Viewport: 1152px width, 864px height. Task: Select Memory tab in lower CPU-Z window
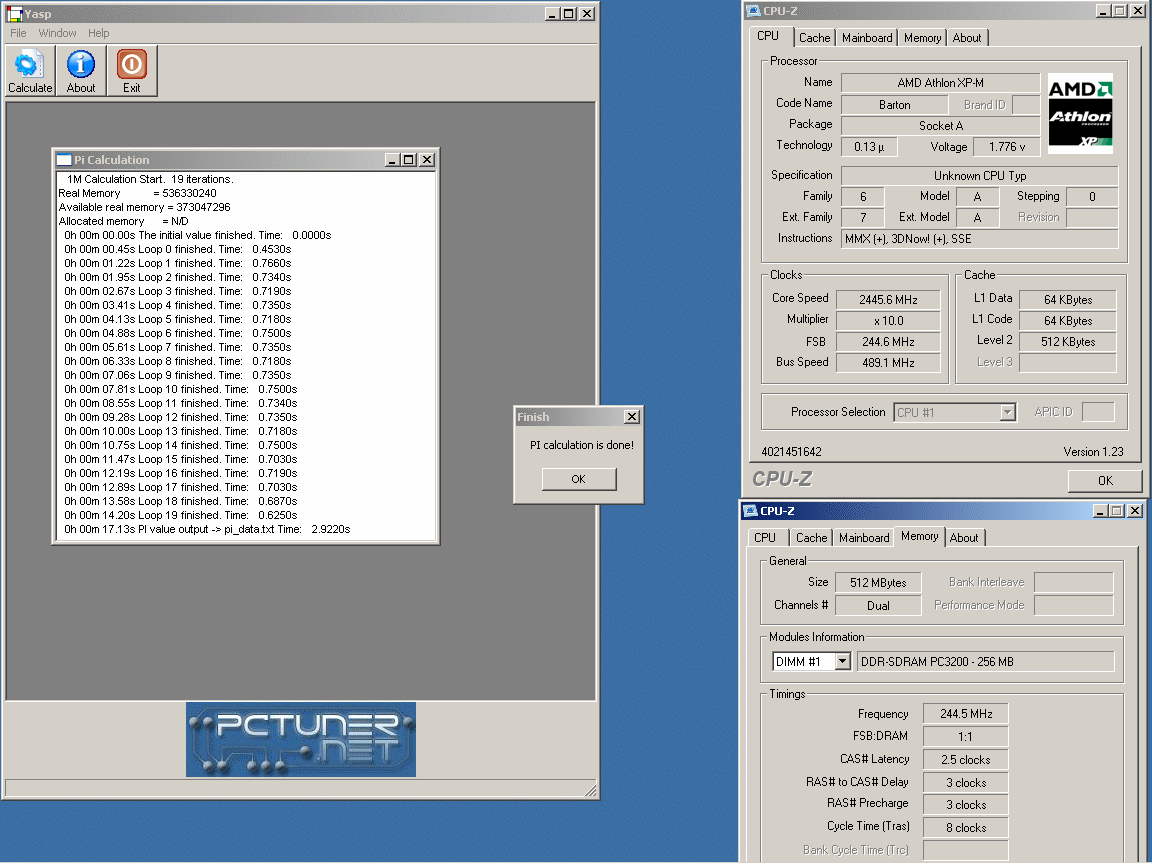tap(920, 536)
